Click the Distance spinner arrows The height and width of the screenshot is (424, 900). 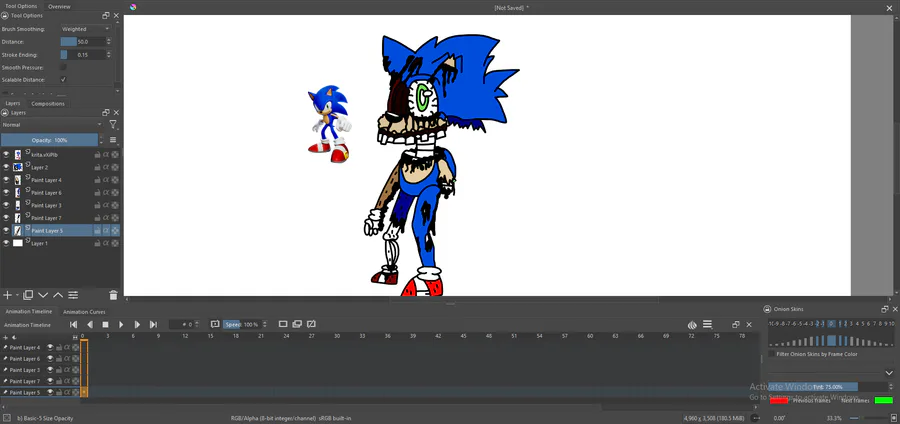108,42
